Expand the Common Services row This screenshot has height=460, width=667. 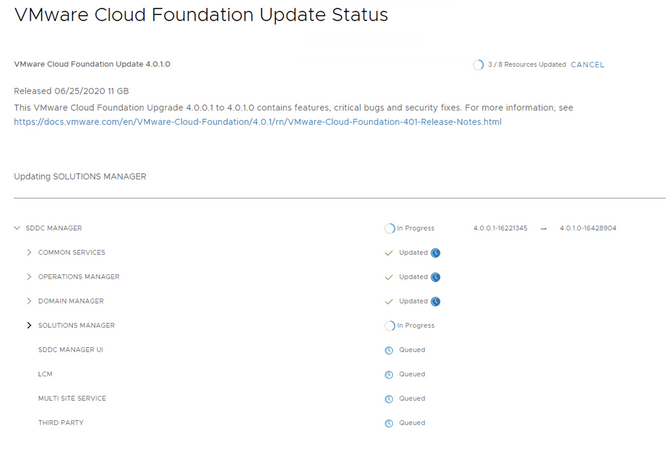coord(29,252)
